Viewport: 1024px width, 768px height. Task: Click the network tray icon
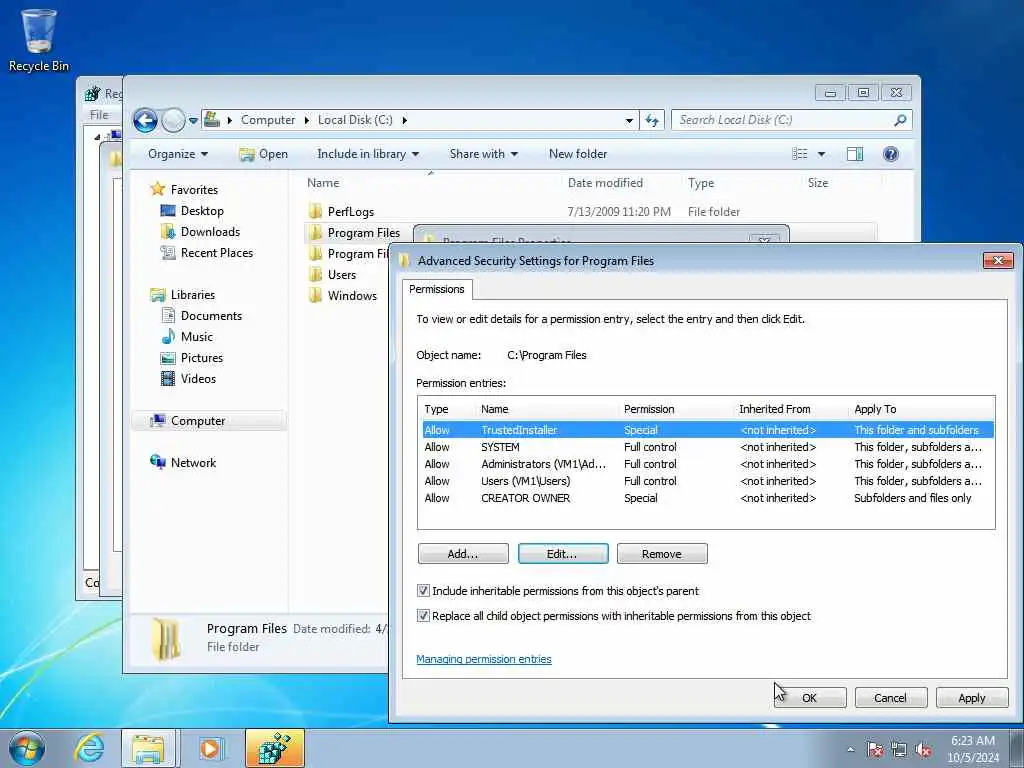[x=899, y=750]
